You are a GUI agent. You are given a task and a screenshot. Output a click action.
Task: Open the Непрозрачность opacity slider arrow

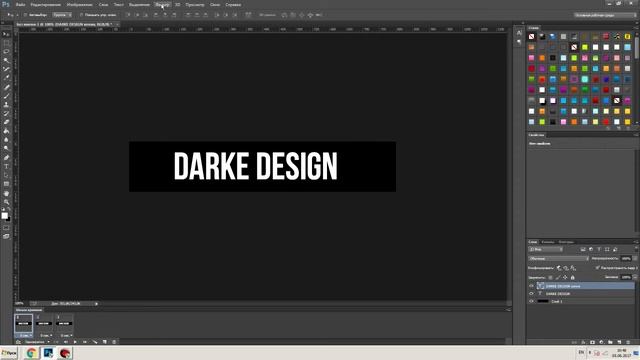(x=635, y=258)
